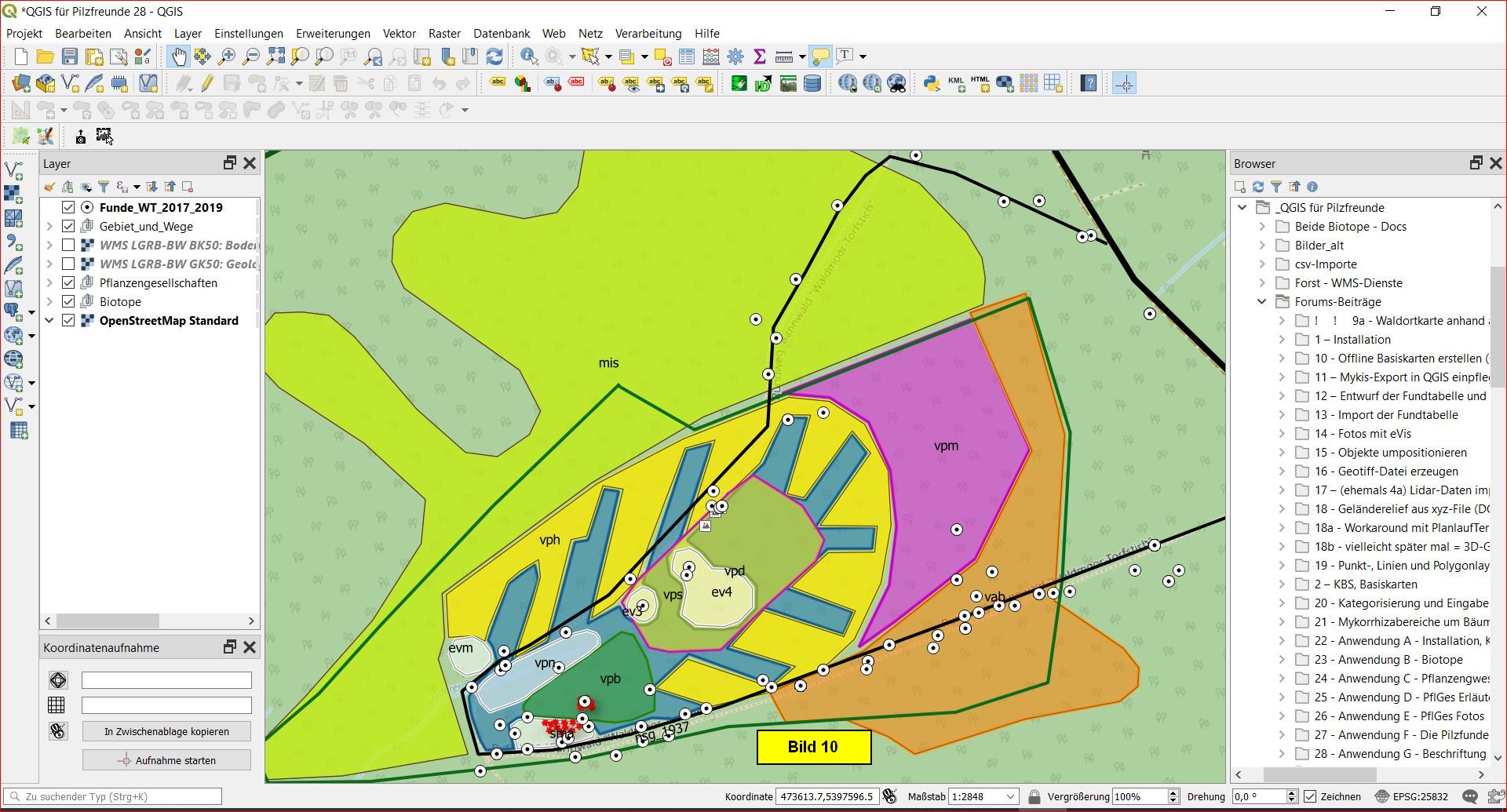Click In Zwischenablage kopieren button

[x=166, y=731]
